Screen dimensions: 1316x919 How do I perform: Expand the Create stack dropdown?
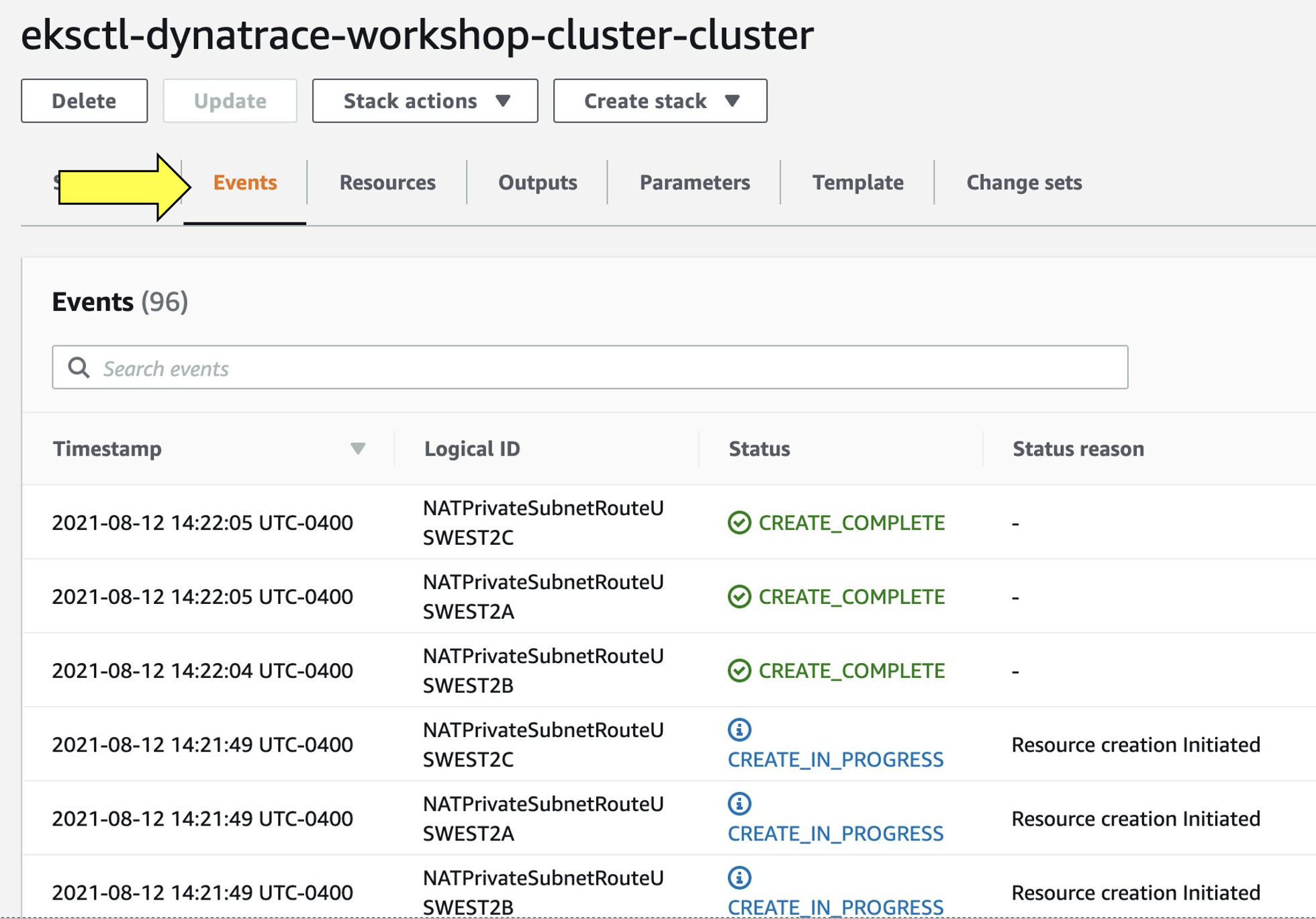pyautogui.click(x=660, y=101)
